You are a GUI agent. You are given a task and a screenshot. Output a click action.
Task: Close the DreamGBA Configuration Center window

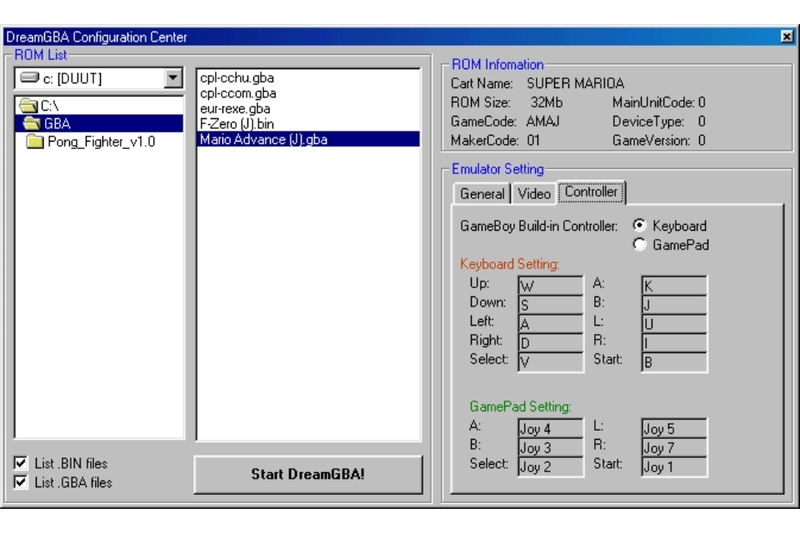787,37
